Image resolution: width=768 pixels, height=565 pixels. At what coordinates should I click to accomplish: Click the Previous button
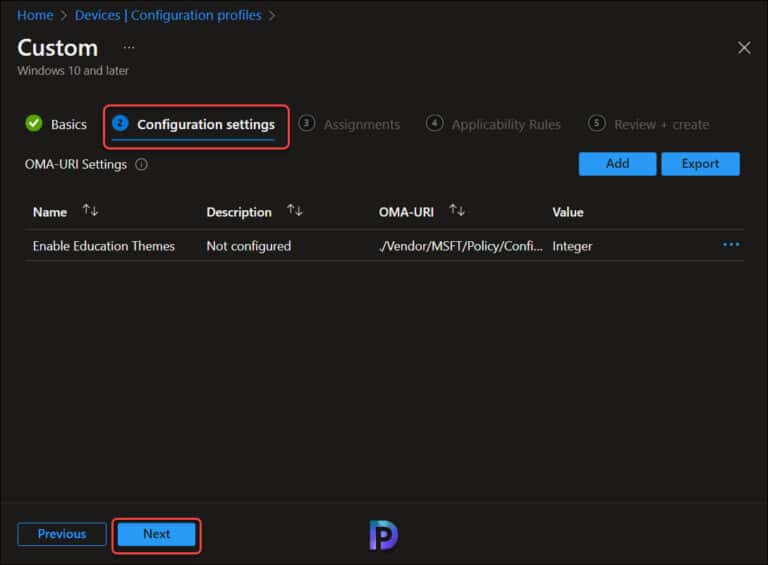[62, 534]
